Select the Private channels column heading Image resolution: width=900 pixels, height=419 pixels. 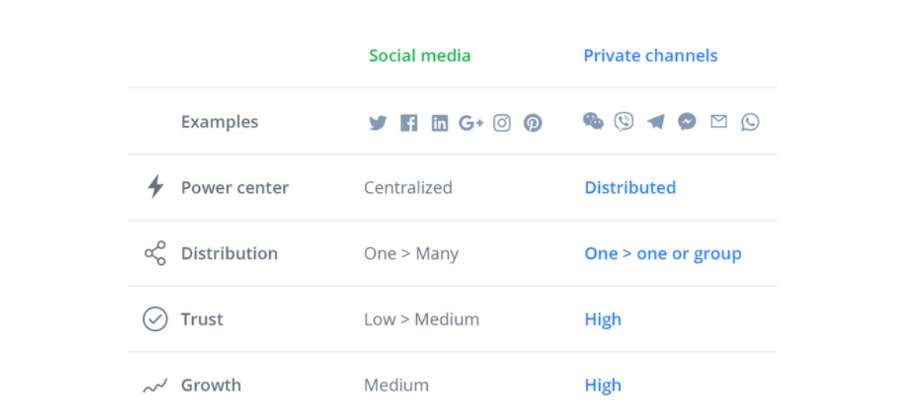[650, 56]
